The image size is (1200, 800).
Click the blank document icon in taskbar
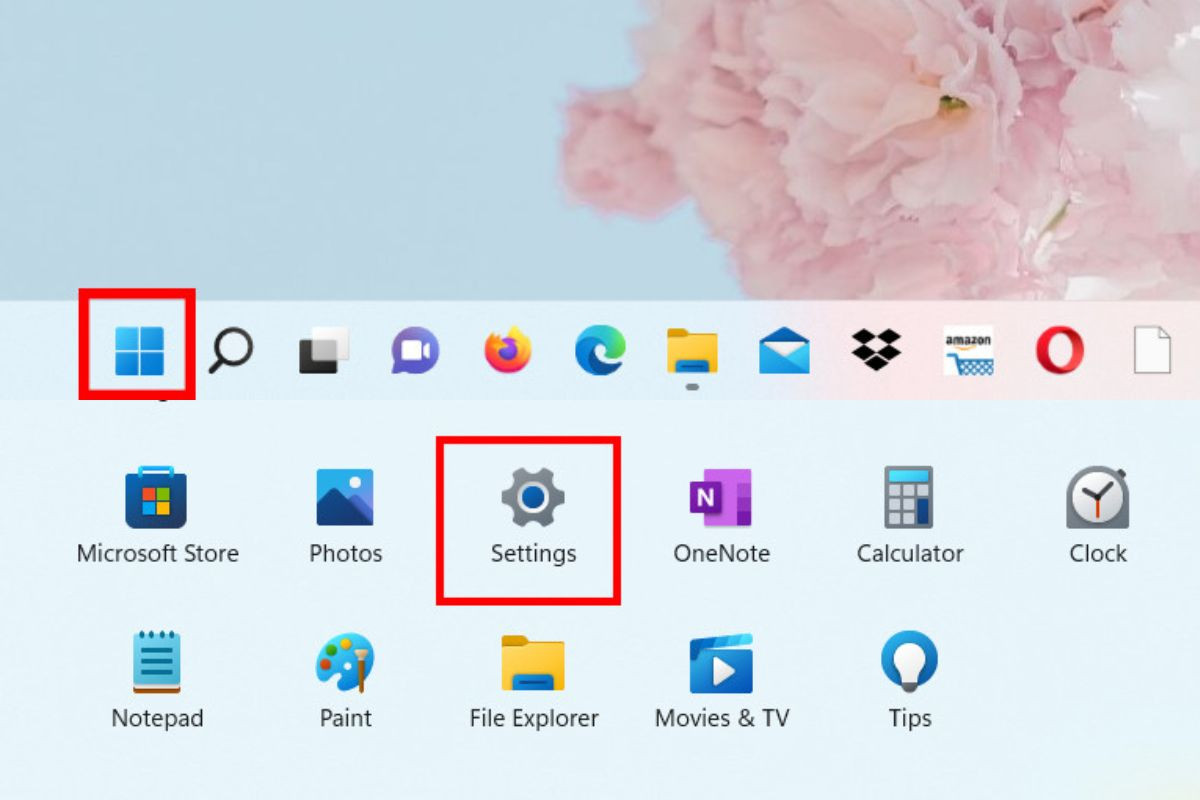[1151, 351]
